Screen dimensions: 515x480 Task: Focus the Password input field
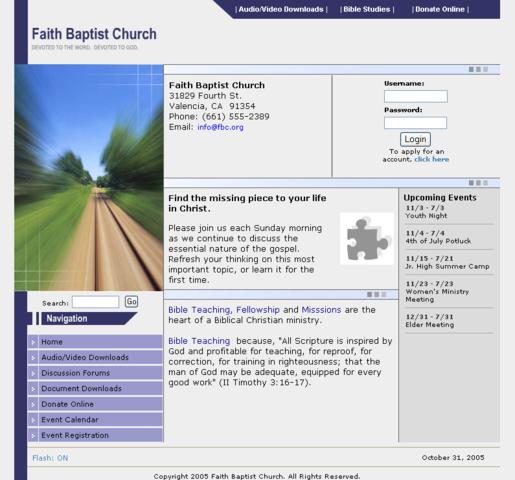point(415,123)
